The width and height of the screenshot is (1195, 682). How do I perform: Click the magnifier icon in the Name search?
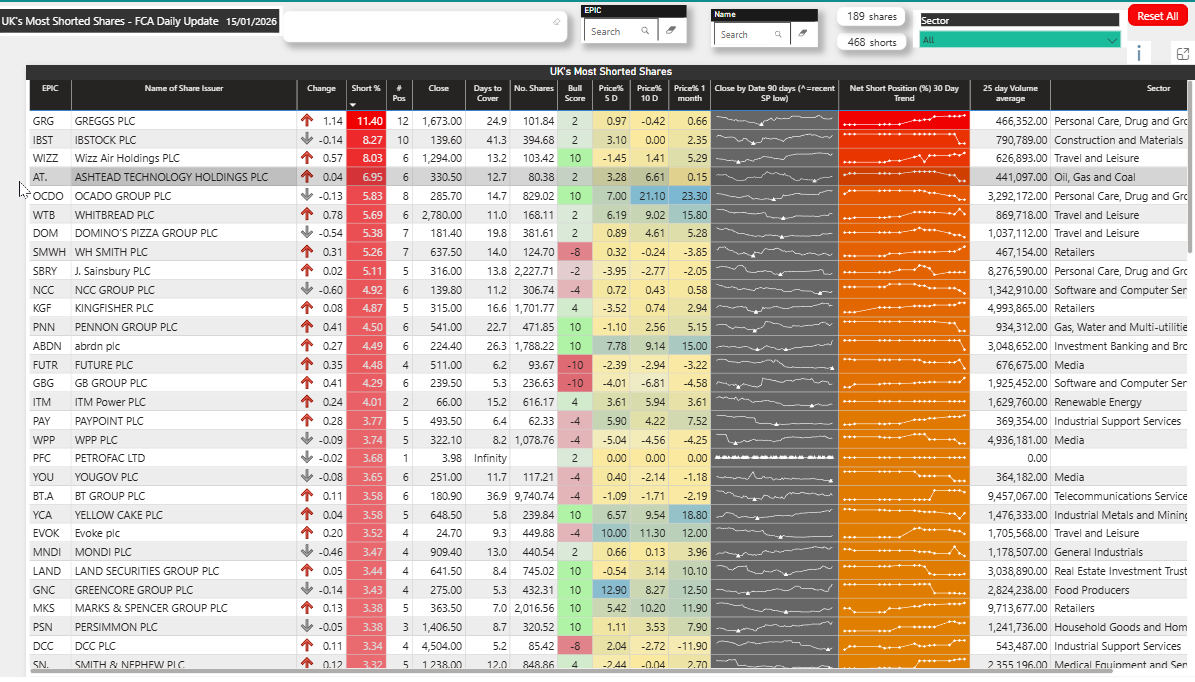(778, 34)
